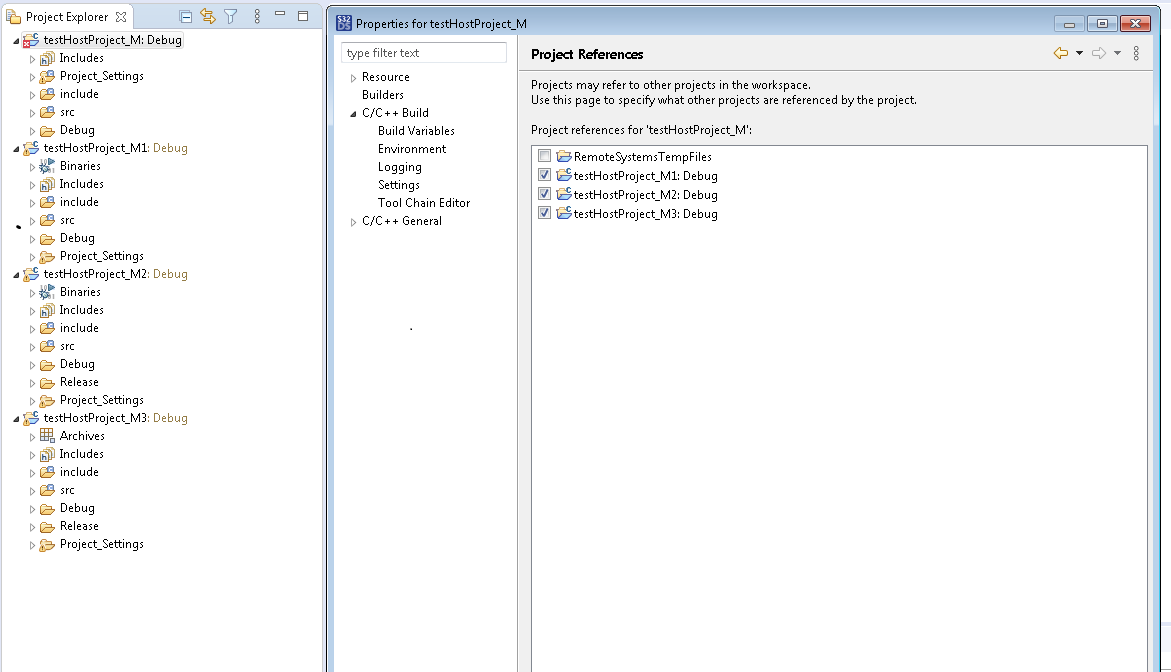
Task: Open the Properties dialog view menu icon
Action: 1136,53
